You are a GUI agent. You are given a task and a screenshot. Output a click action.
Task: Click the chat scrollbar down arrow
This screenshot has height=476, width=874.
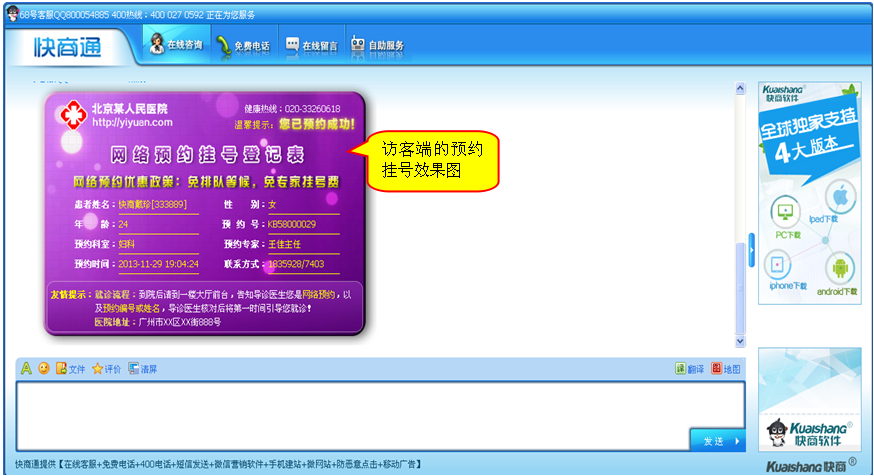(x=740, y=340)
